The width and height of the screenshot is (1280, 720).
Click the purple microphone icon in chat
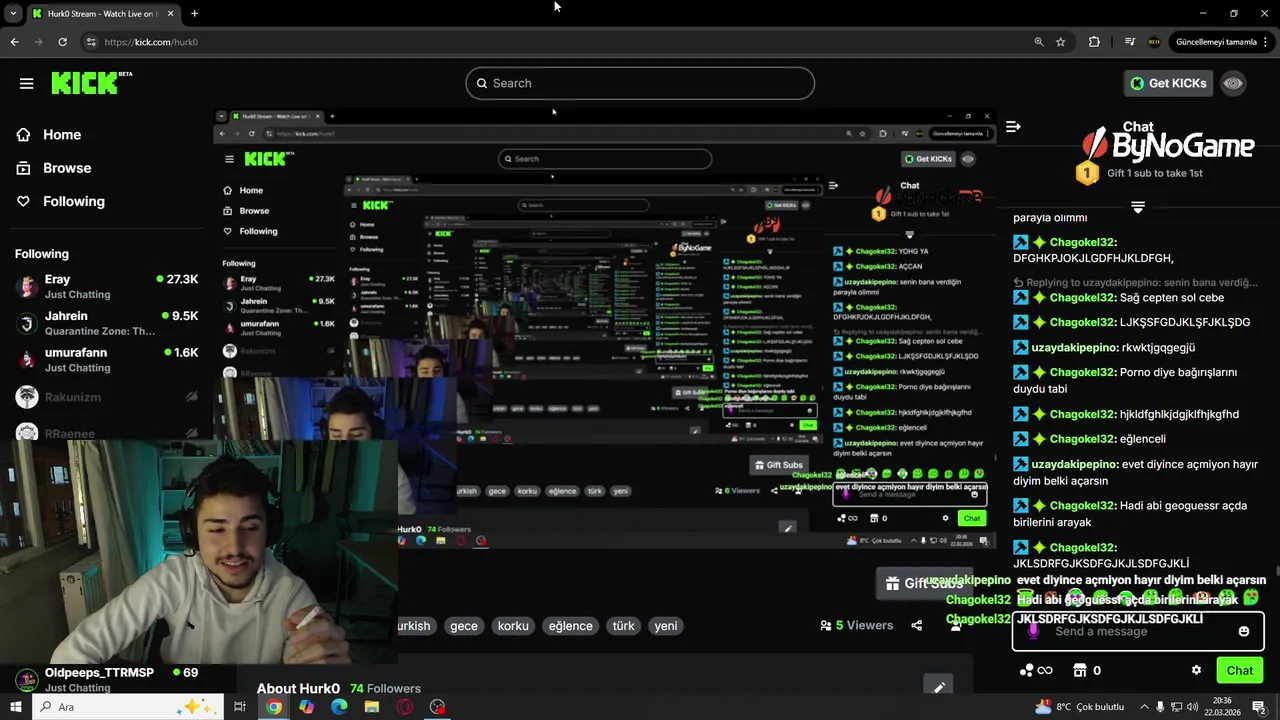click(1034, 632)
